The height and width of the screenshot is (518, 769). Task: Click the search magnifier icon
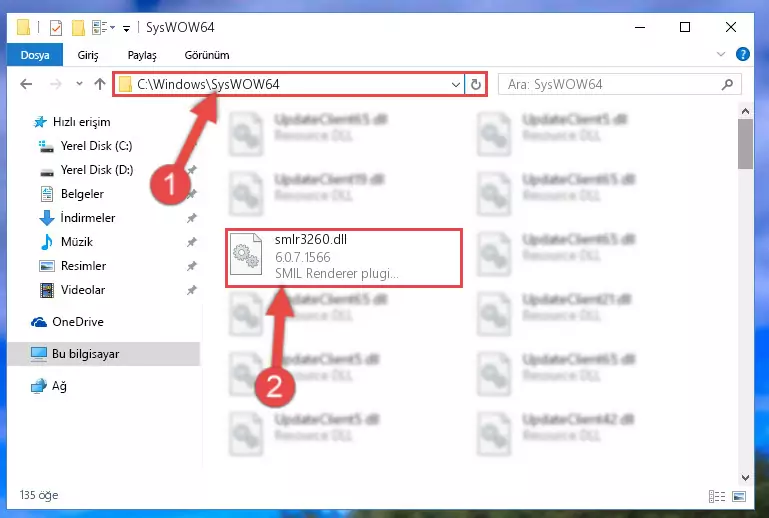(x=728, y=84)
